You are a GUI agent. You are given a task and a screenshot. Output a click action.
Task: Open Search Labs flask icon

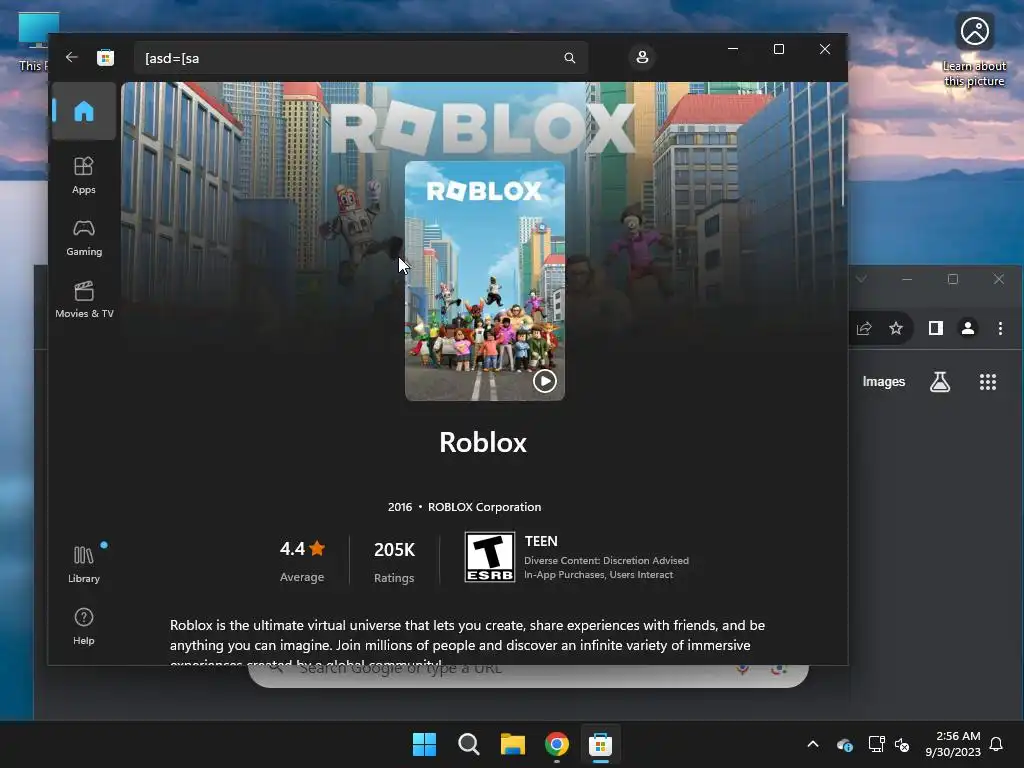pos(940,382)
